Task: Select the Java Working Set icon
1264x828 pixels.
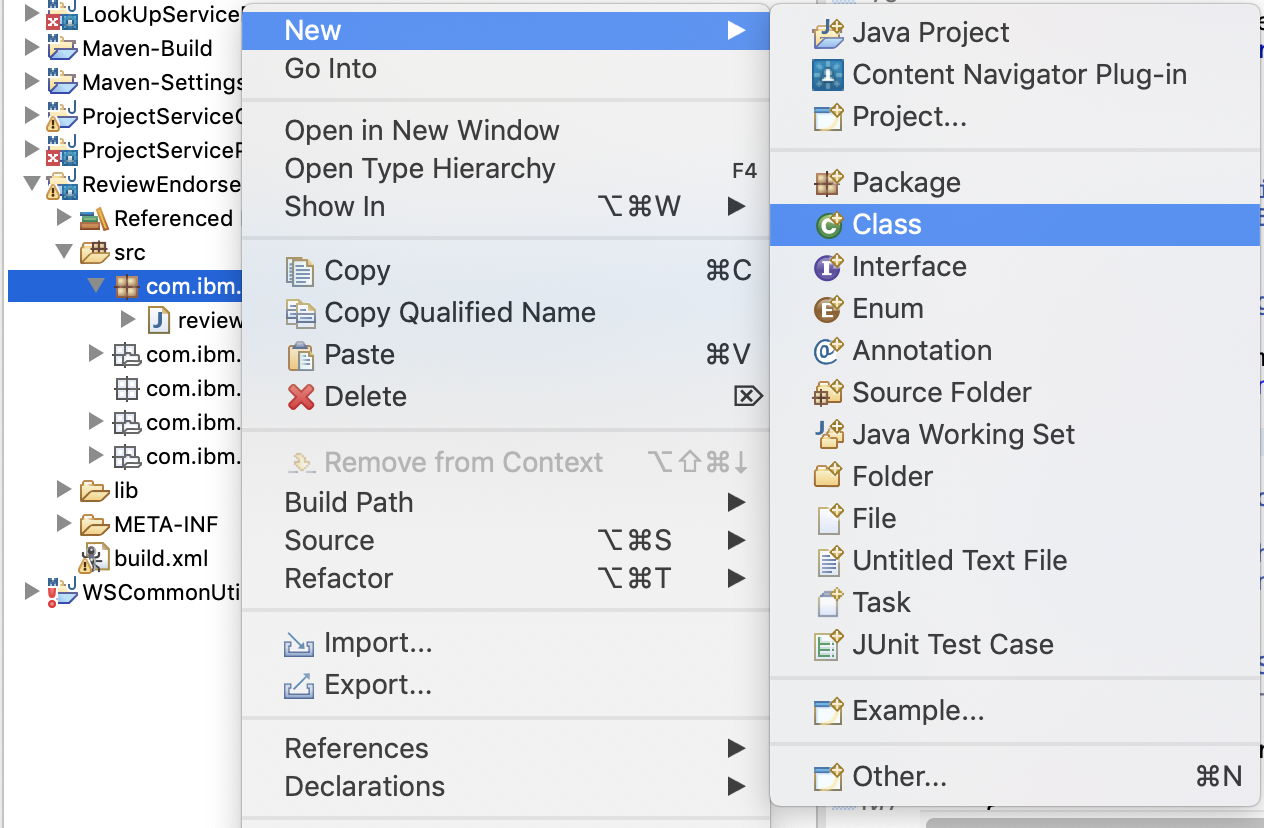Action: click(x=827, y=434)
